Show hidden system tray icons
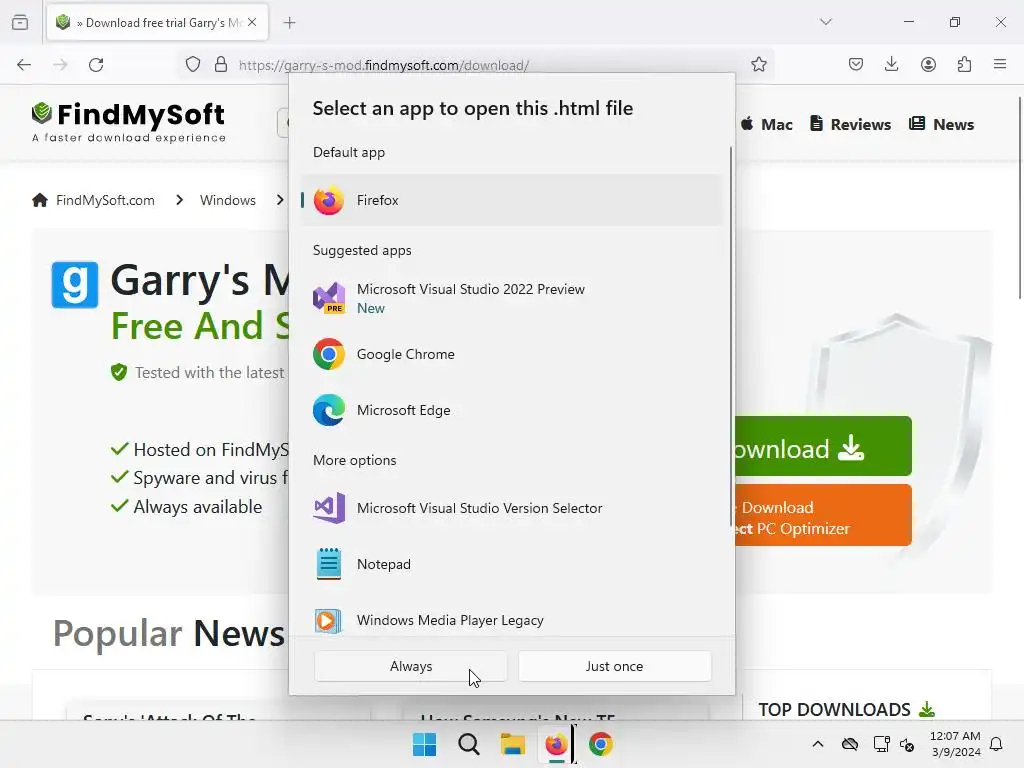This screenshot has width=1024, height=768. (x=818, y=744)
